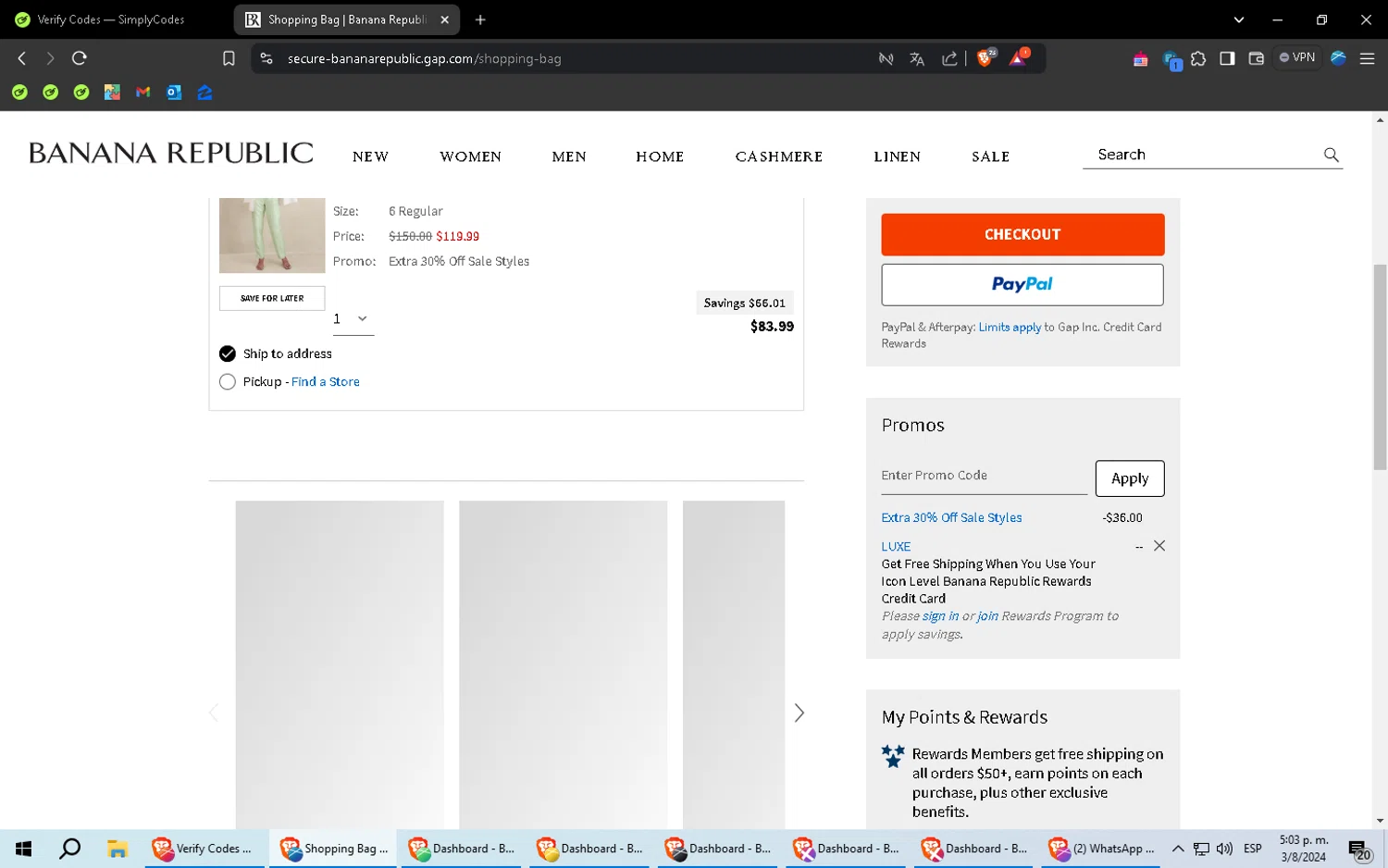Click the SAVE FOR LATER button
1388x868 pixels.
(272, 298)
